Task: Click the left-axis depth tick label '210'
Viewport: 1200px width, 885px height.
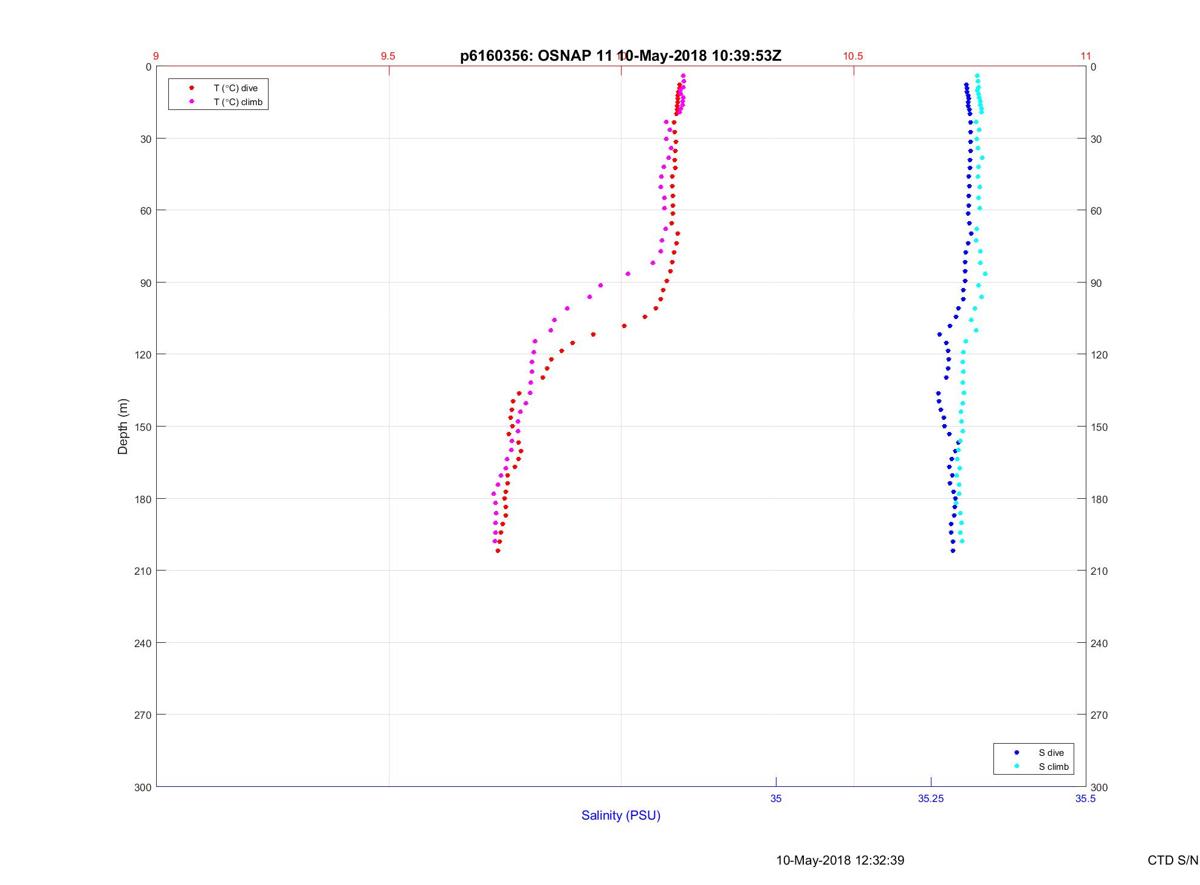Action: (141, 571)
